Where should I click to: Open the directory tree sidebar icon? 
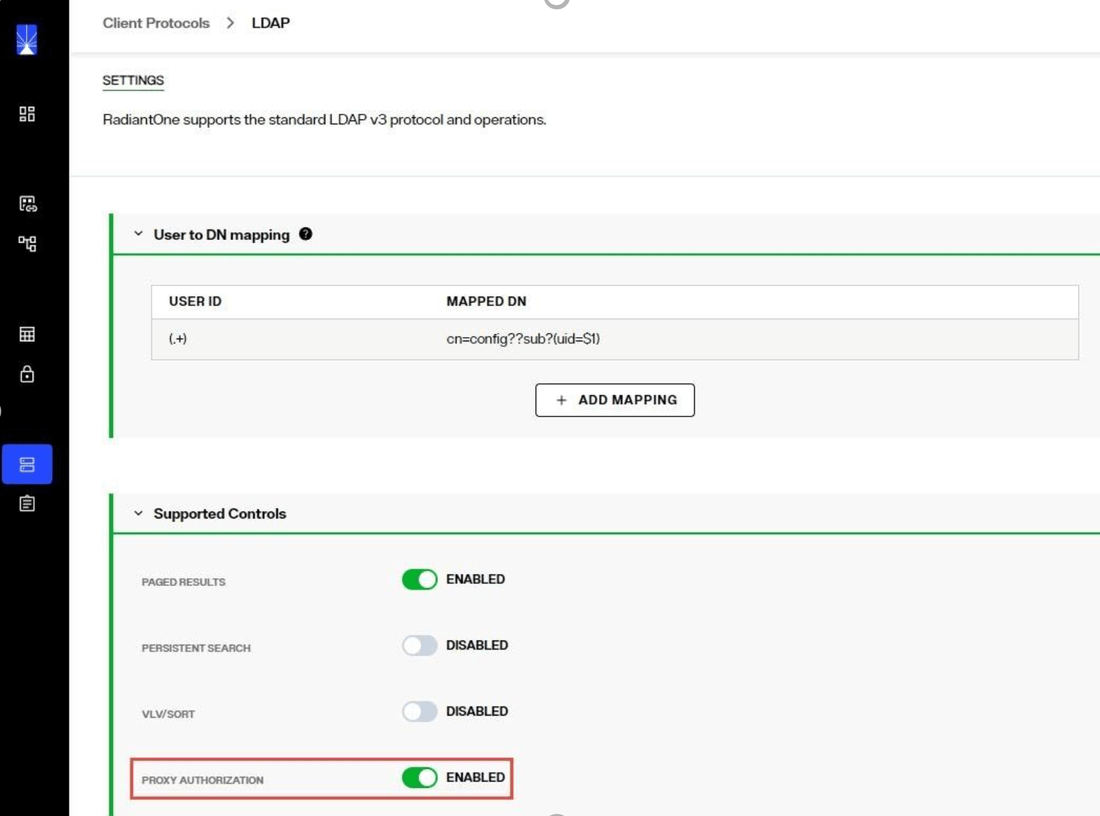pyautogui.click(x=27, y=243)
